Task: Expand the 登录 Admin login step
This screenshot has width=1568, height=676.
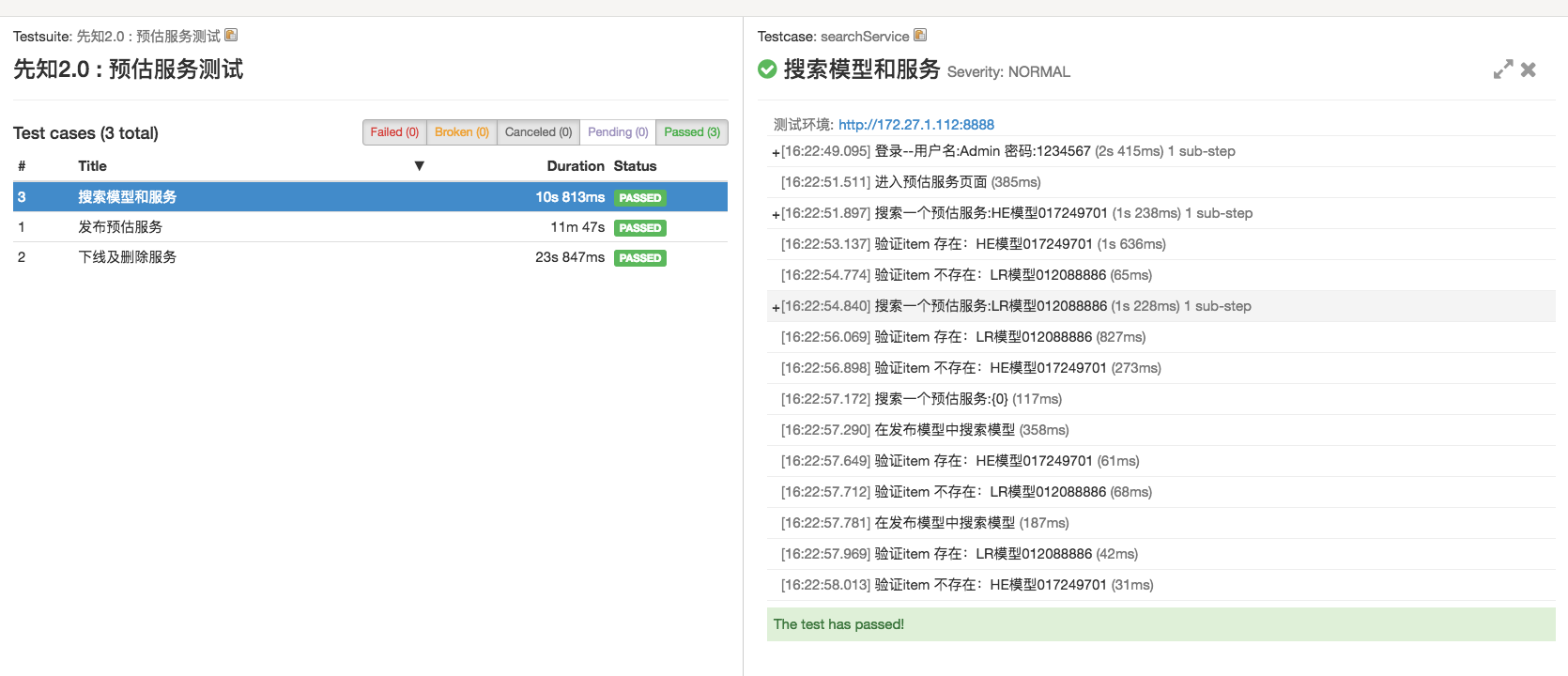Action: pyautogui.click(x=776, y=152)
